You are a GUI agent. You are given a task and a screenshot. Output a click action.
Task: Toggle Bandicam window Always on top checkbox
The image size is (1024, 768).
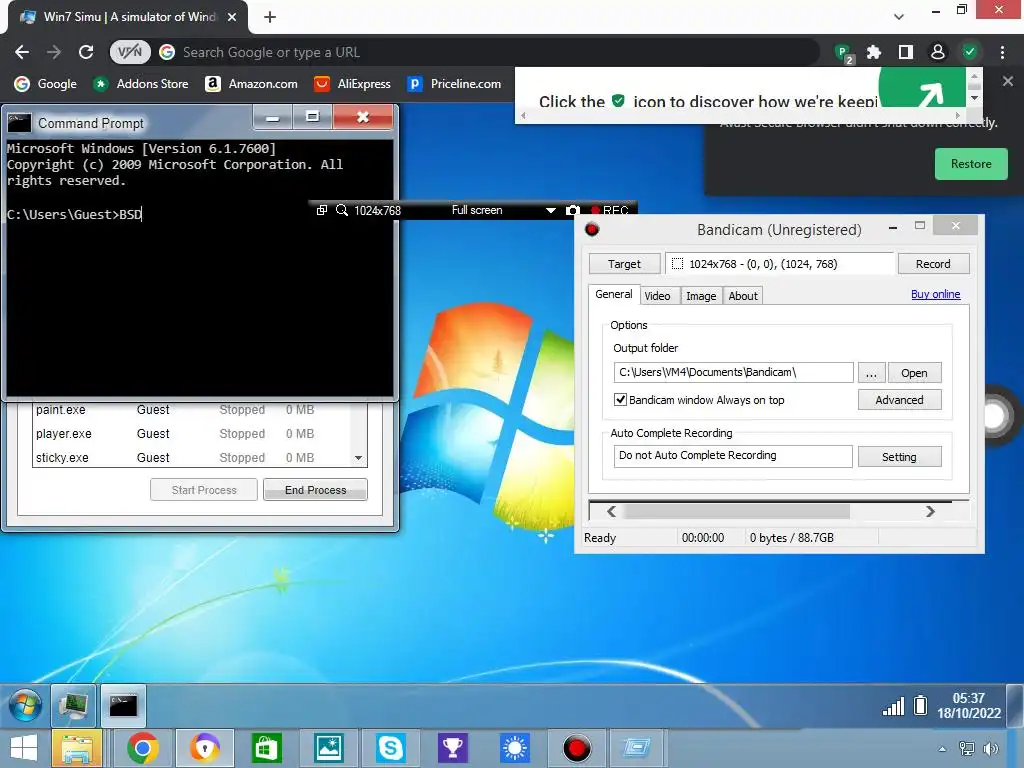pos(620,400)
